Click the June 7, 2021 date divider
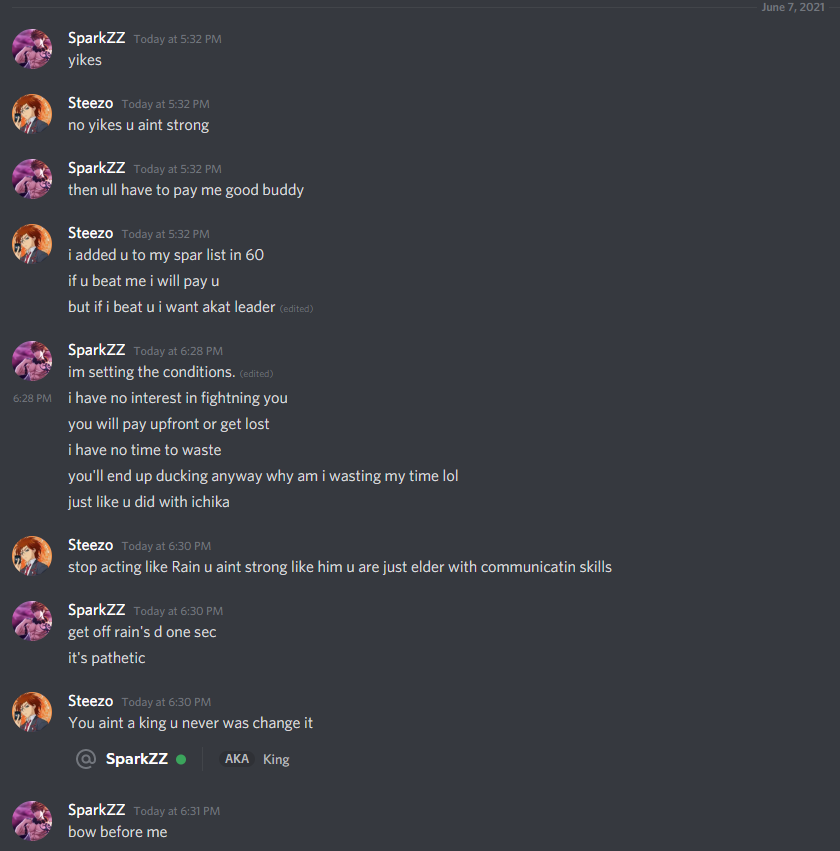Image resolution: width=840 pixels, height=851 pixels. [793, 6]
